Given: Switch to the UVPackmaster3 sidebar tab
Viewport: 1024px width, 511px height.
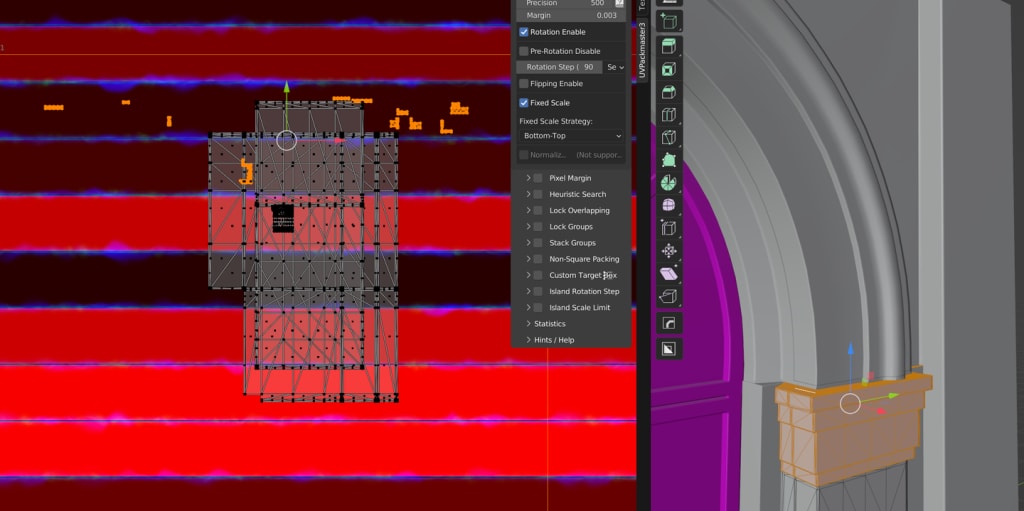Looking at the screenshot, I should tap(642, 50).
